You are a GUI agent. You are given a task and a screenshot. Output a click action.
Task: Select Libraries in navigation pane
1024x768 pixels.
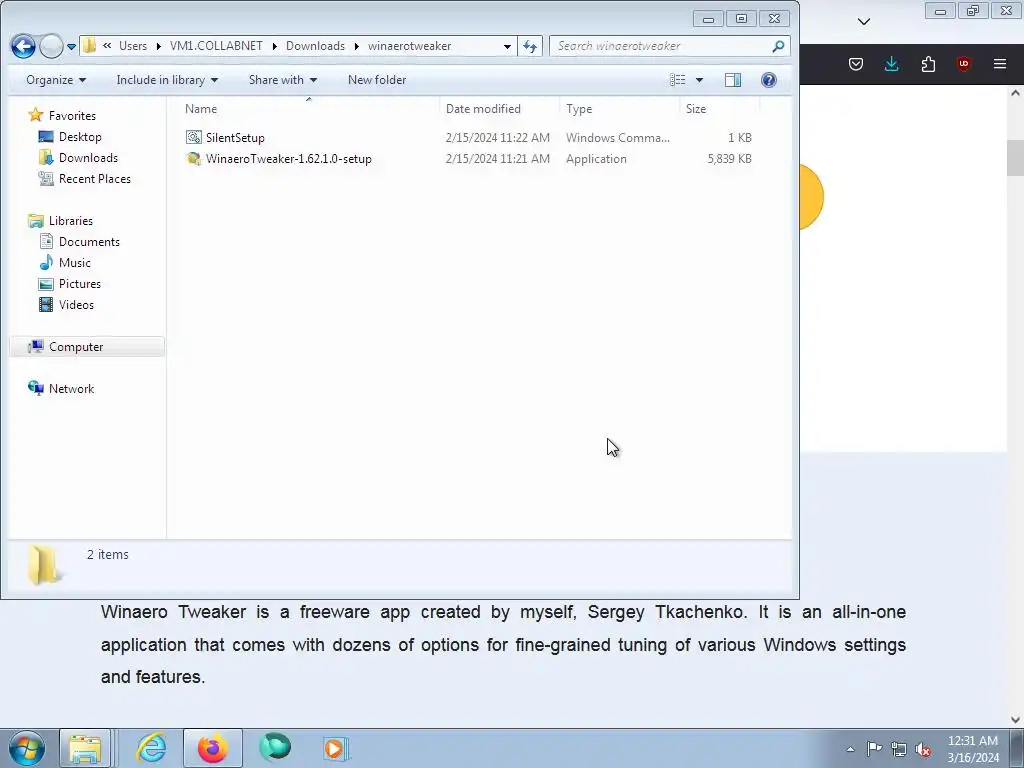click(x=71, y=221)
